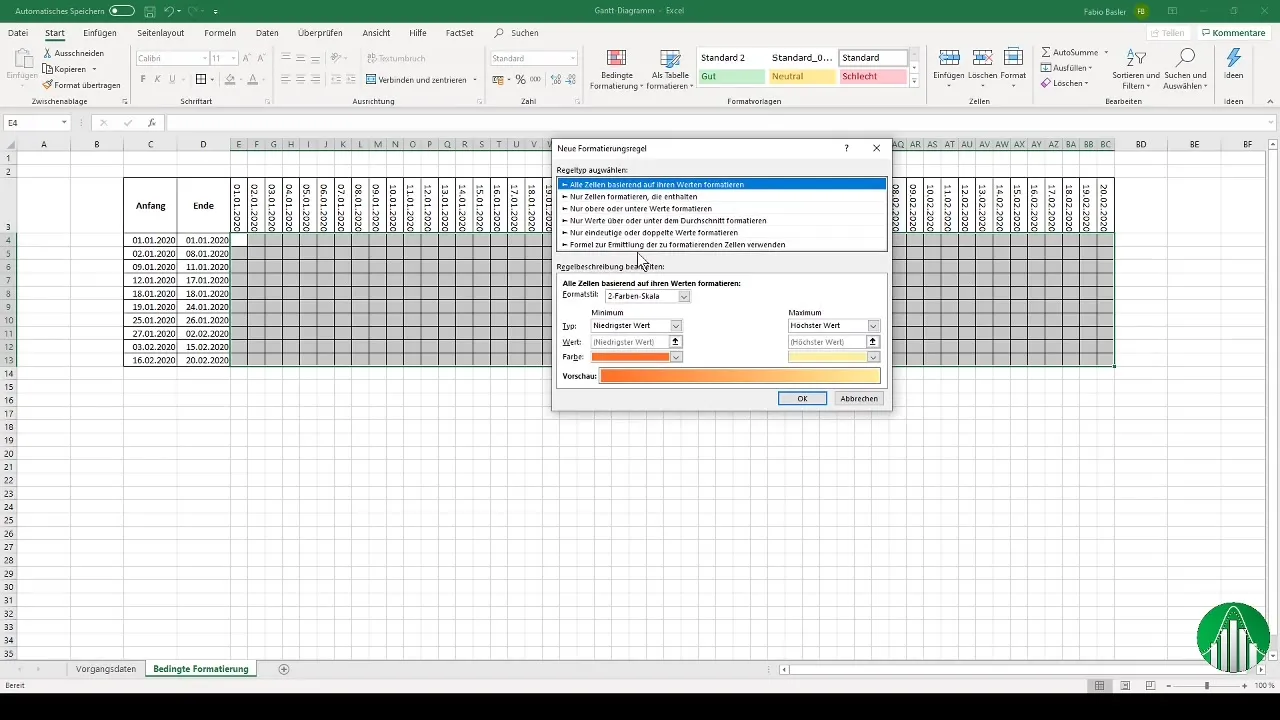
Task: Open the font size 11 dropdown
Action: 234,58
